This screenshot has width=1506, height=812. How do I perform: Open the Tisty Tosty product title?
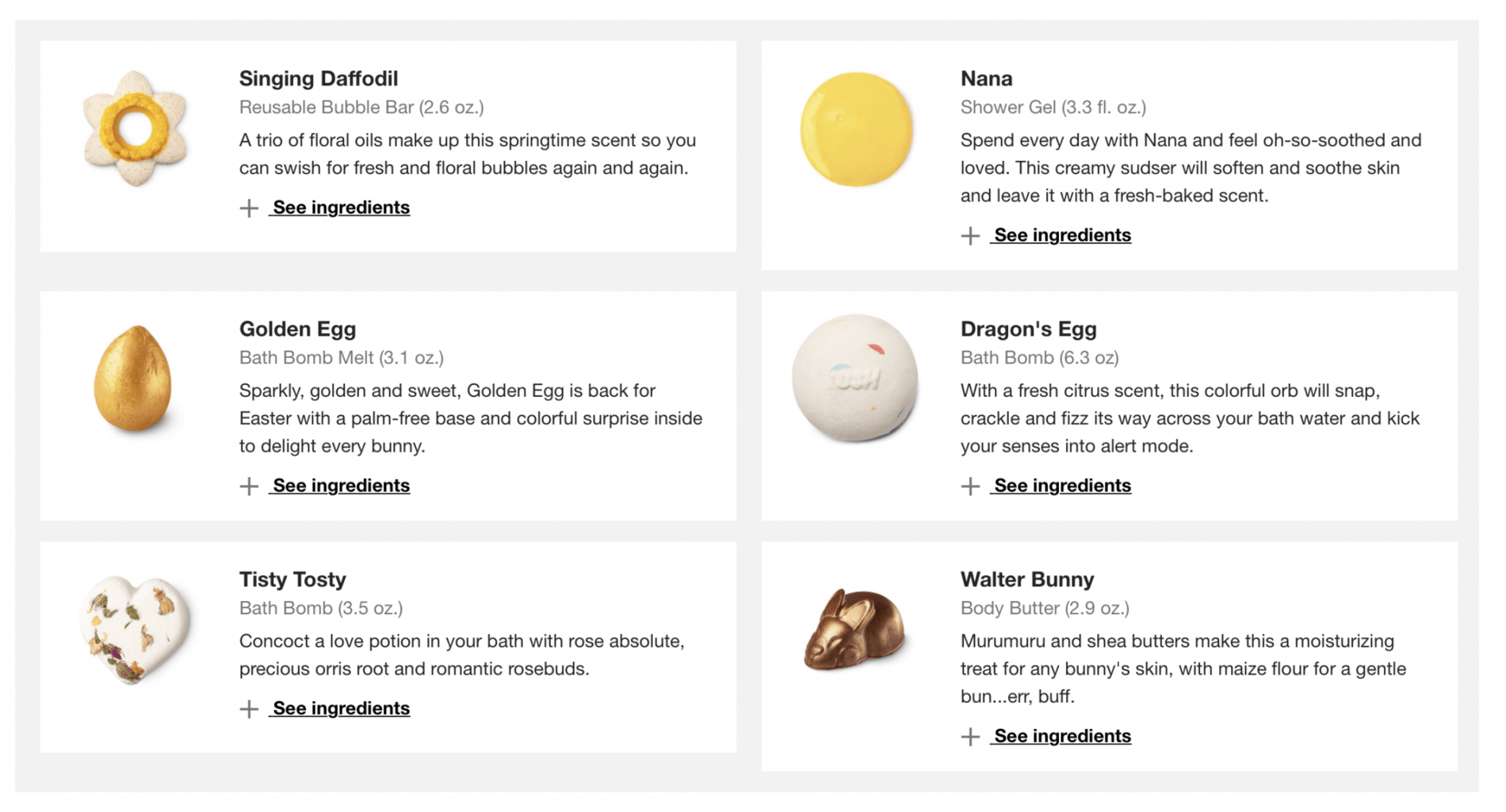(x=292, y=579)
